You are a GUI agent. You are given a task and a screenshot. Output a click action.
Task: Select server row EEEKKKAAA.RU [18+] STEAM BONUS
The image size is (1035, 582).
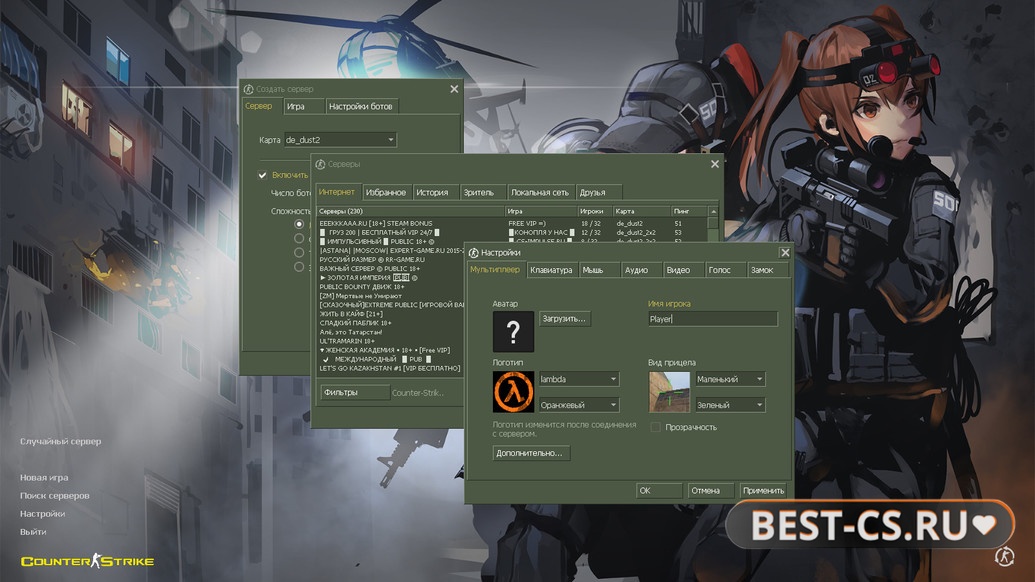pos(512,224)
